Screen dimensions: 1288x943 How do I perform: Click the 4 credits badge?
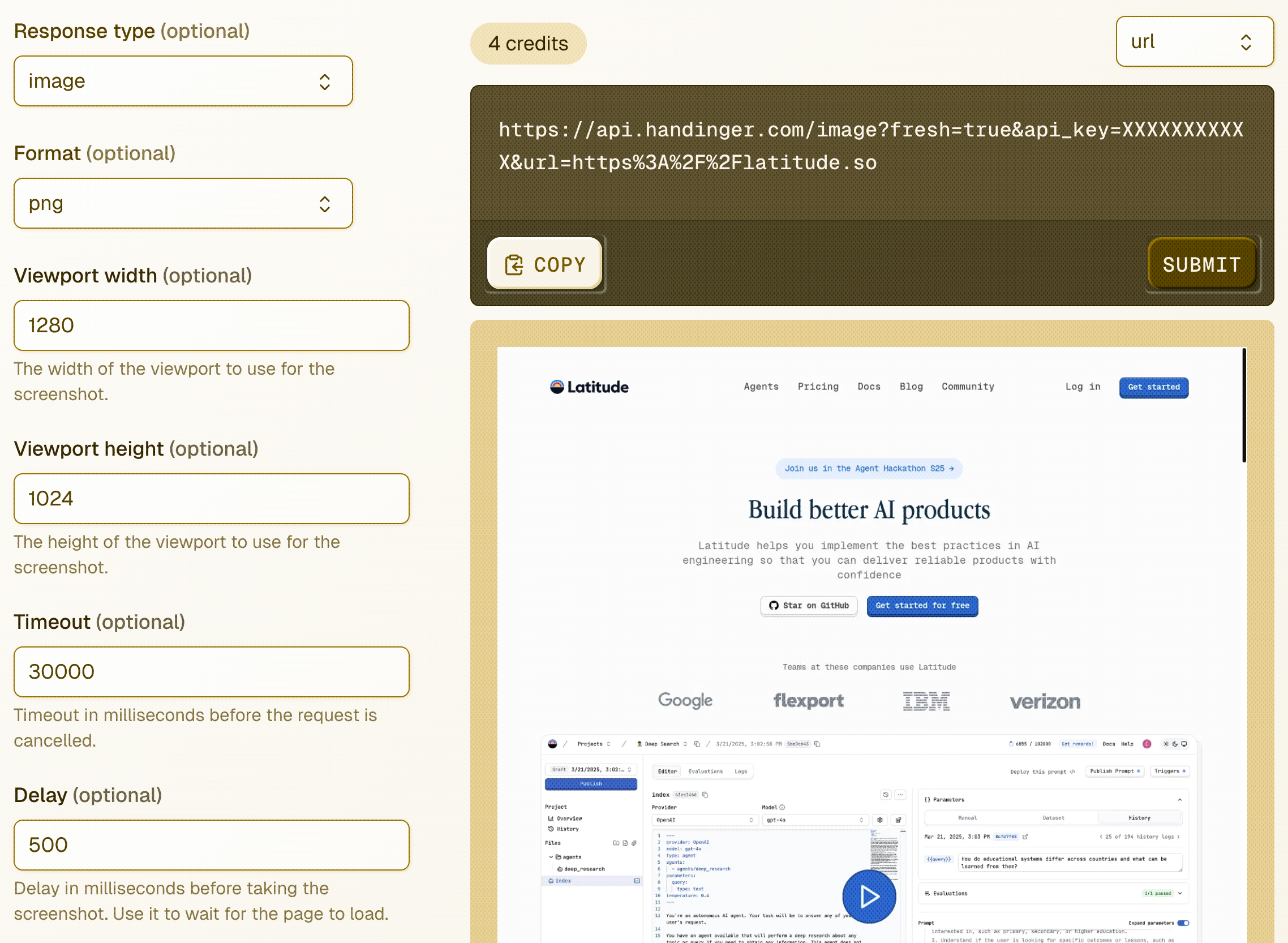[528, 44]
